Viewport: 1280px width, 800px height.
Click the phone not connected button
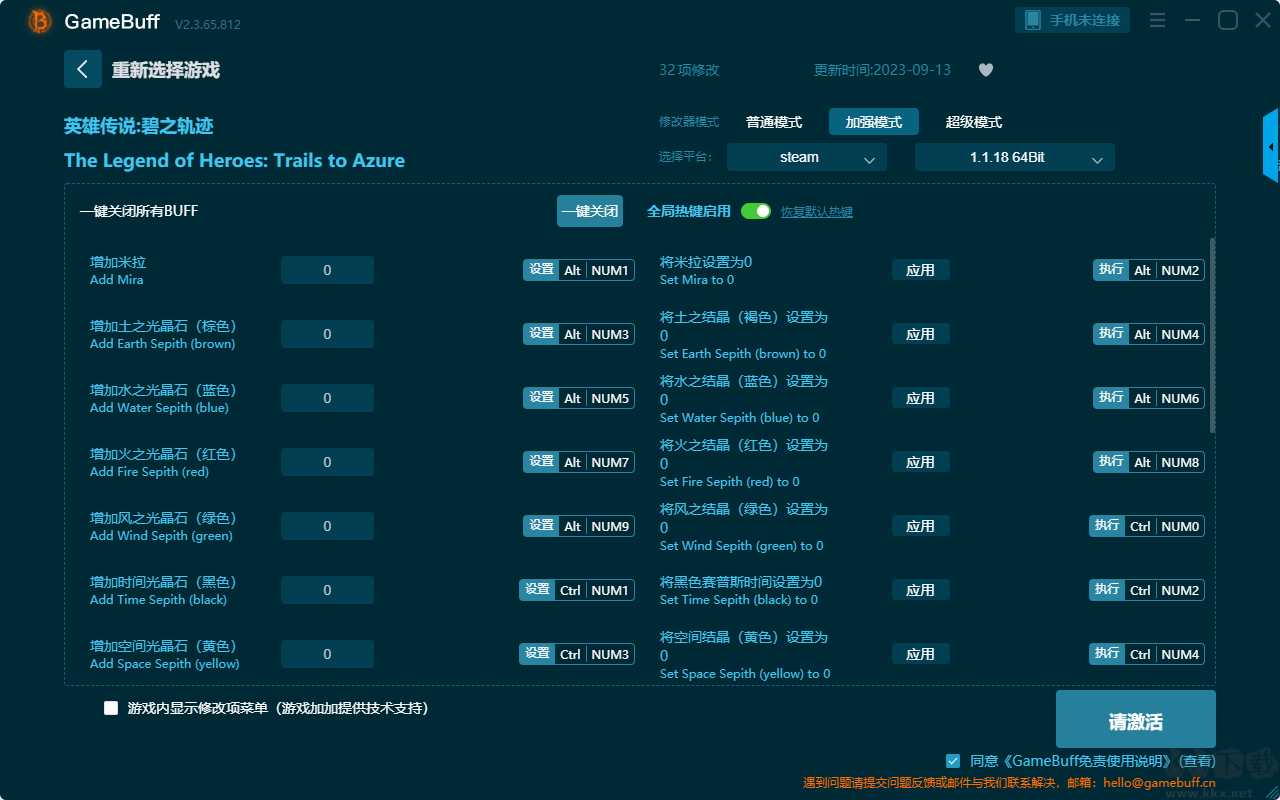click(1073, 20)
